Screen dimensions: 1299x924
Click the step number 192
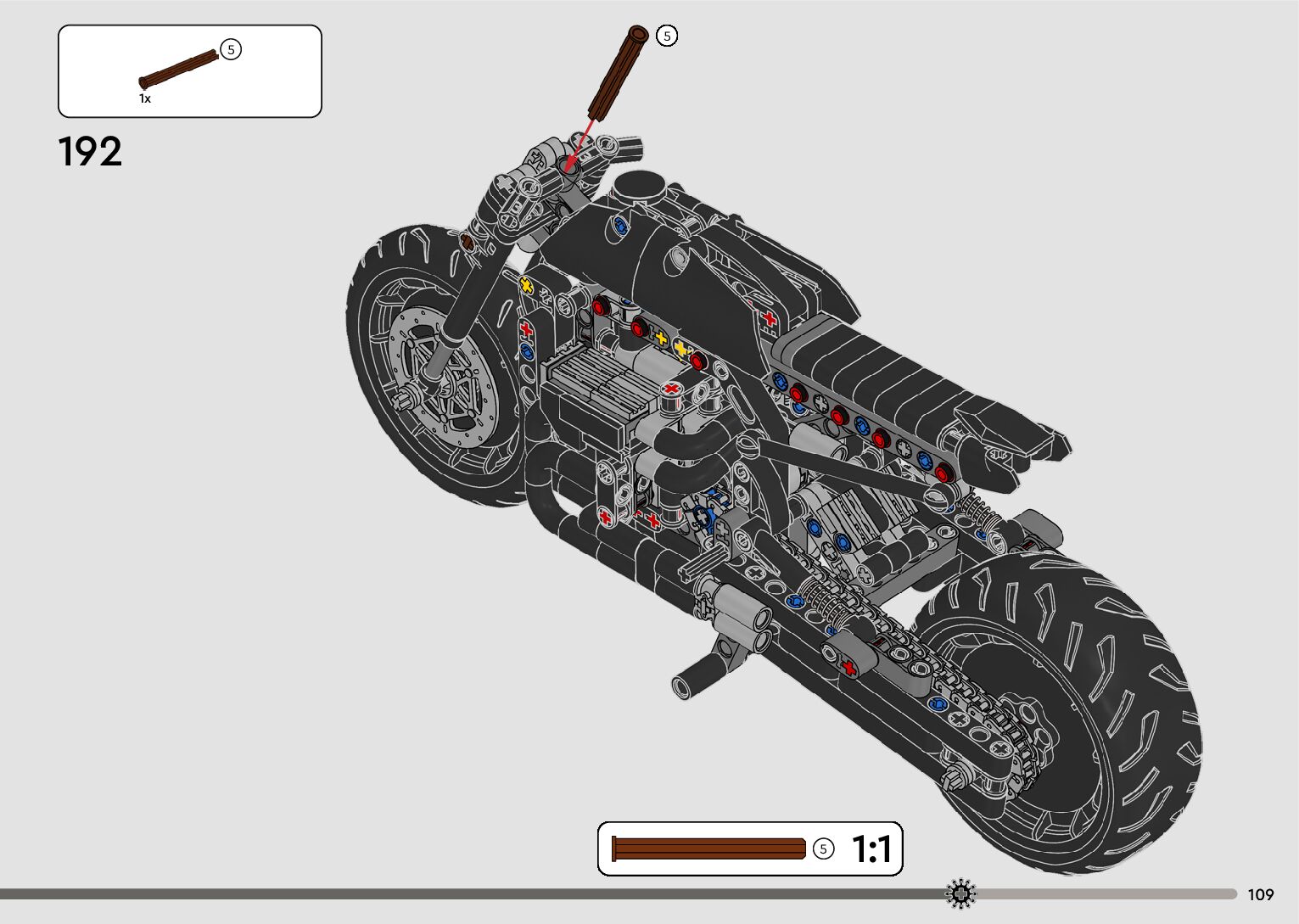90,152
